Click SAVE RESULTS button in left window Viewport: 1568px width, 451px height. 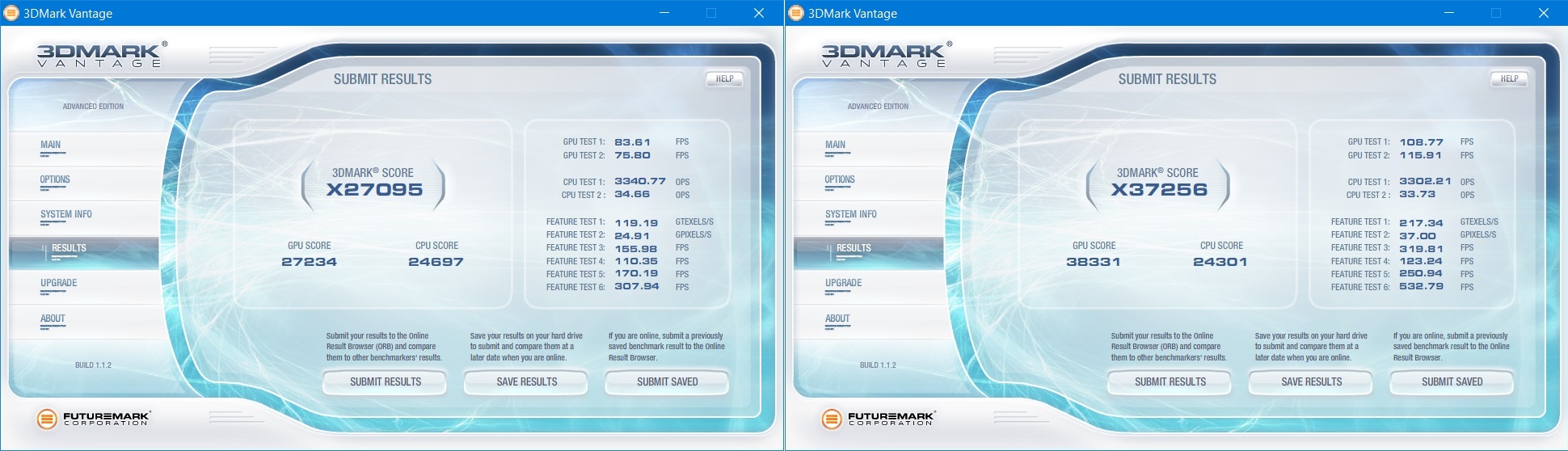click(x=527, y=381)
